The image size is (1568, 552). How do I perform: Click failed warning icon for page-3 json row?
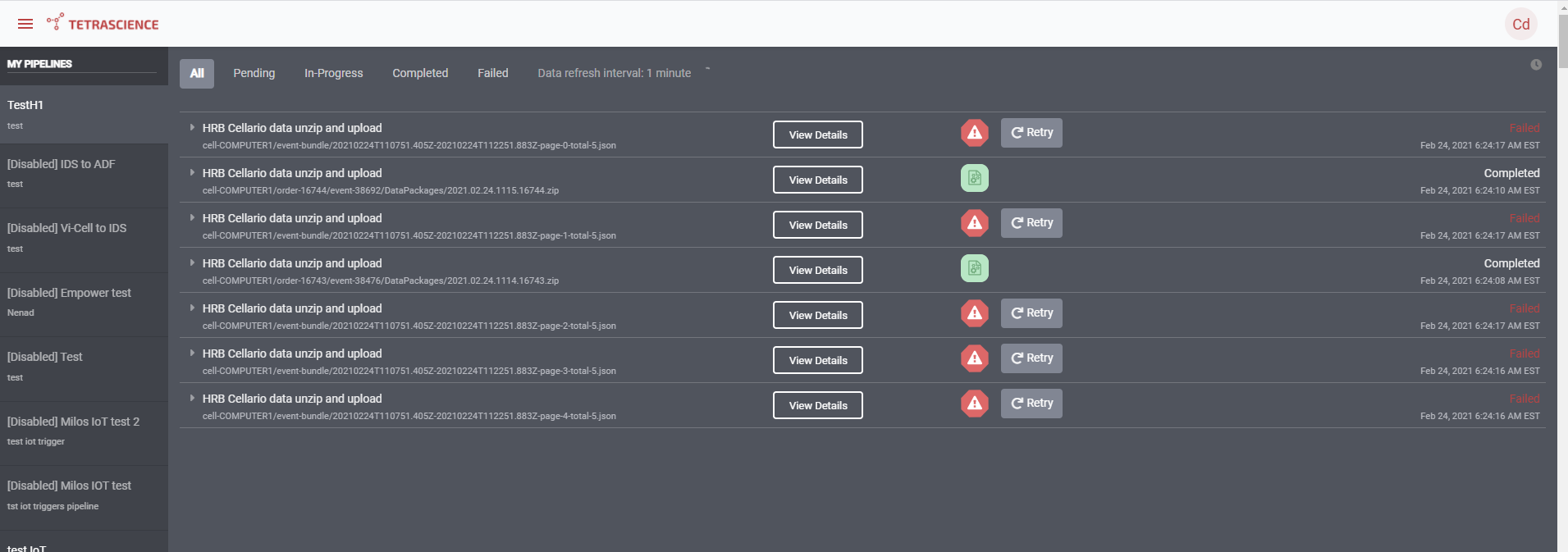click(x=975, y=358)
